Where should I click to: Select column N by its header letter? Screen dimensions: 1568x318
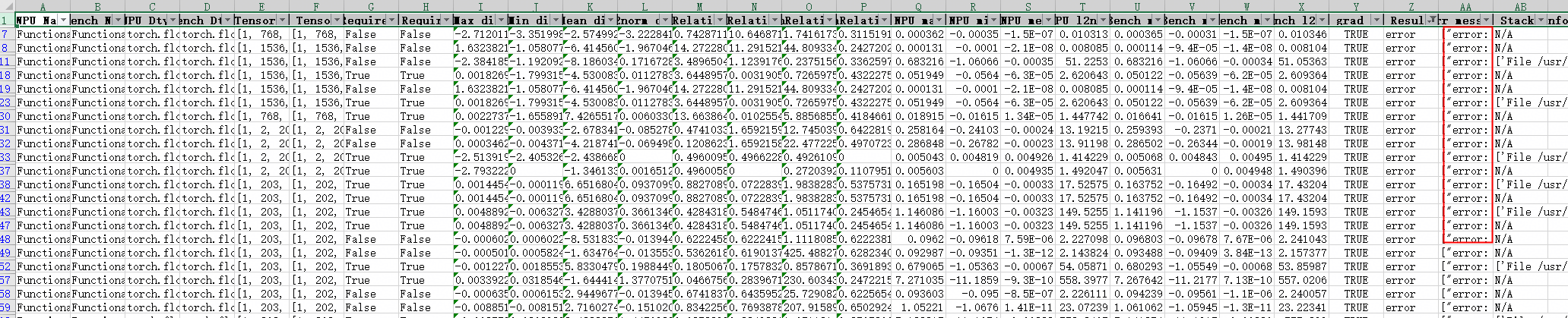tap(754, 6)
